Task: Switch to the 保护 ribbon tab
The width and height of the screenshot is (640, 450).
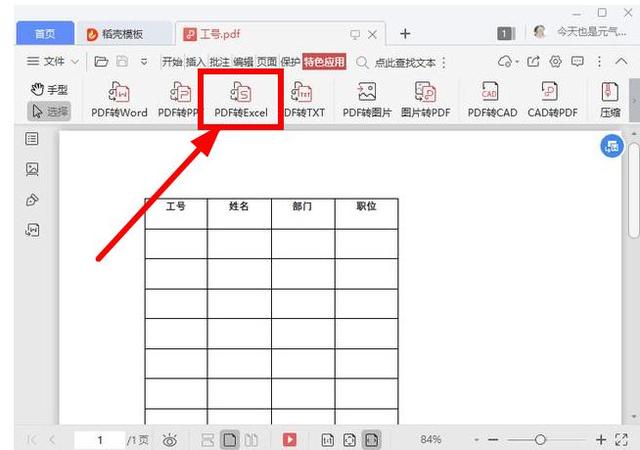Action: 291,62
